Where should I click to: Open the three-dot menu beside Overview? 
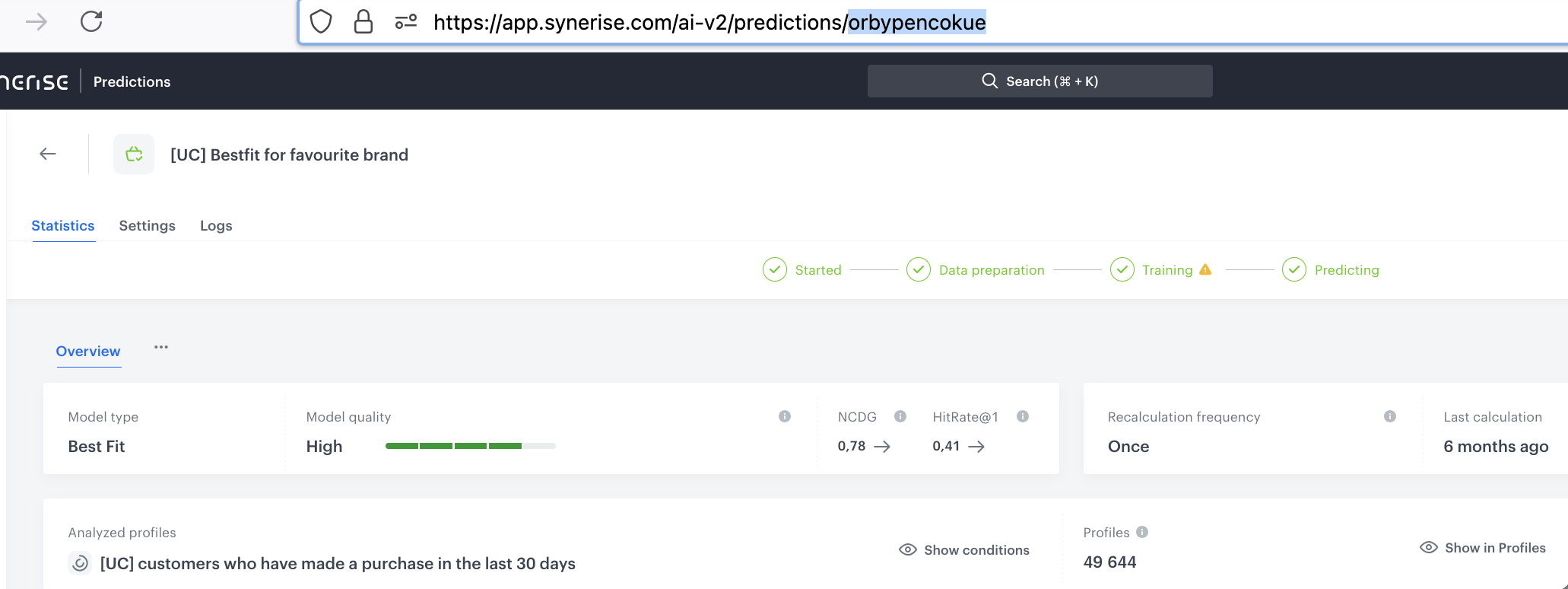pyautogui.click(x=161, y=347)
